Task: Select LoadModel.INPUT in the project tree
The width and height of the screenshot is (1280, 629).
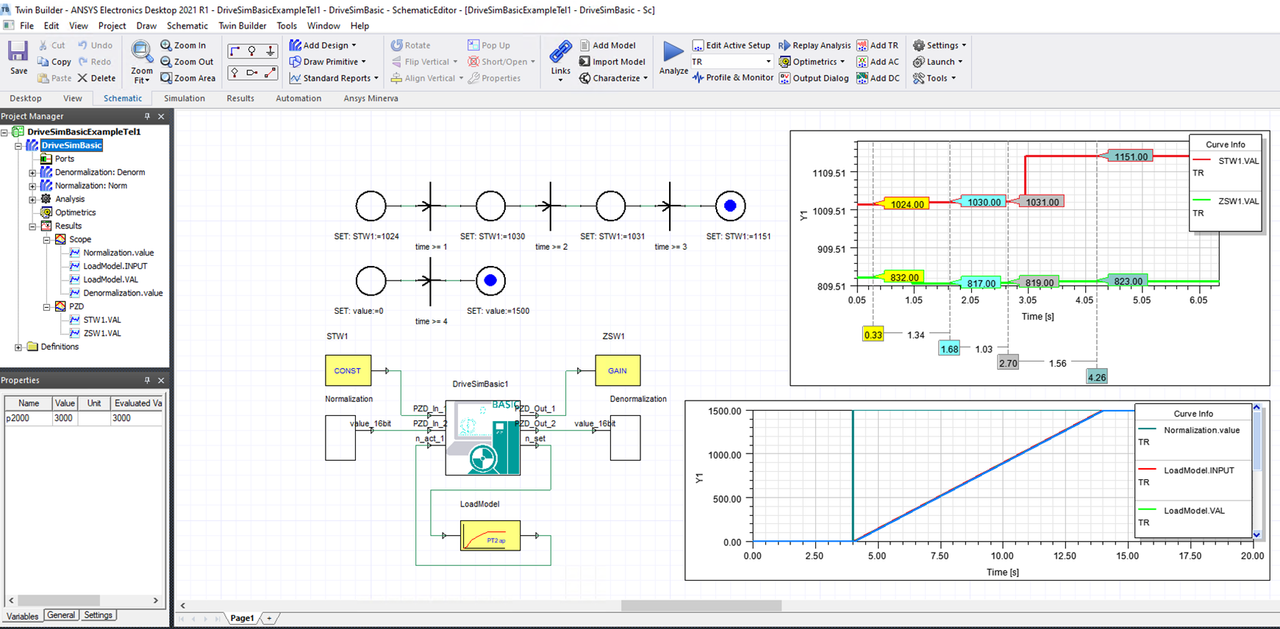Action: pyautogui.click(x=115, y=266)
